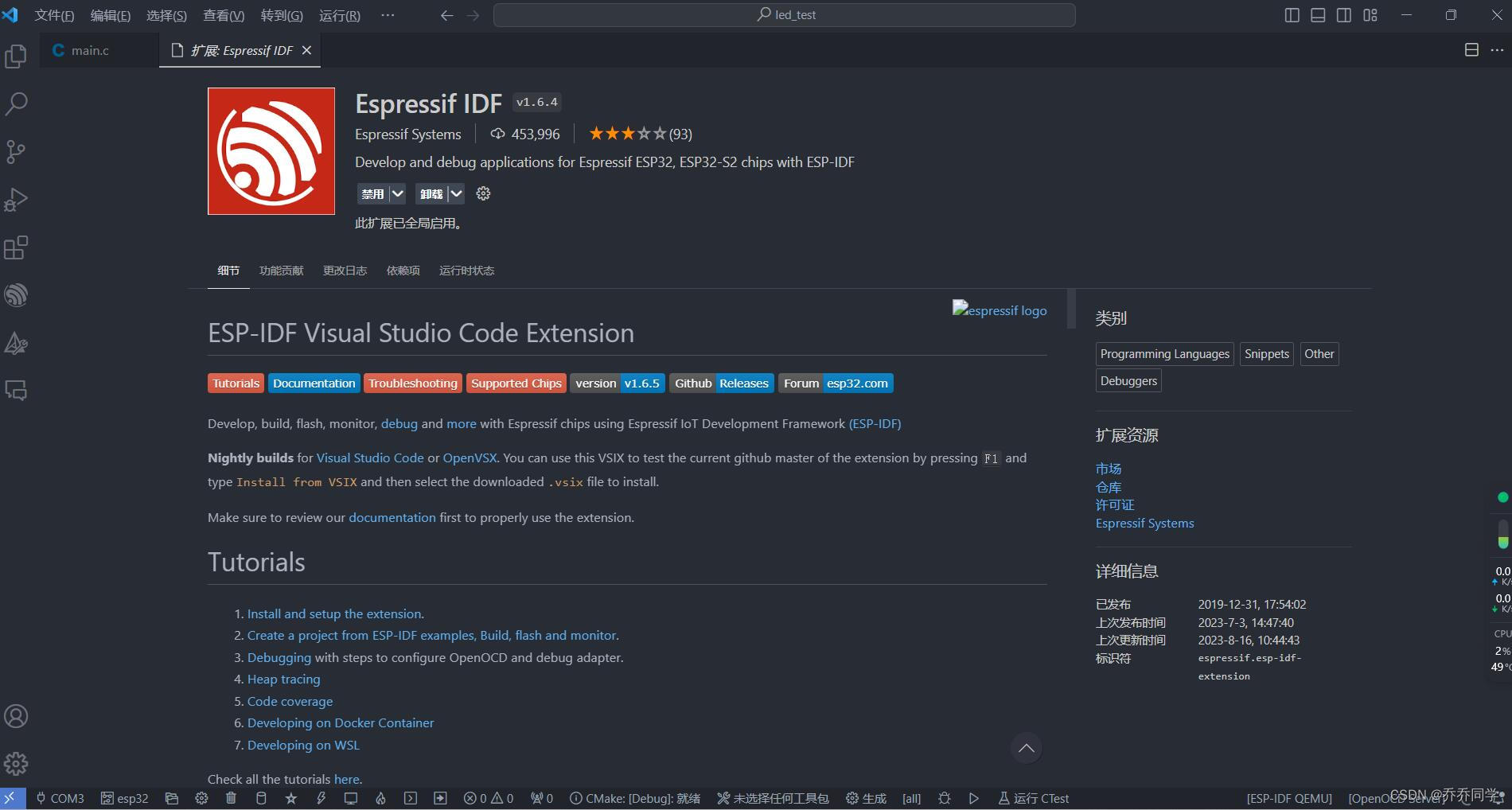The width and height of the screenshot is (1512, 810).
Task: Select flash method star icon
Action: 291,798
